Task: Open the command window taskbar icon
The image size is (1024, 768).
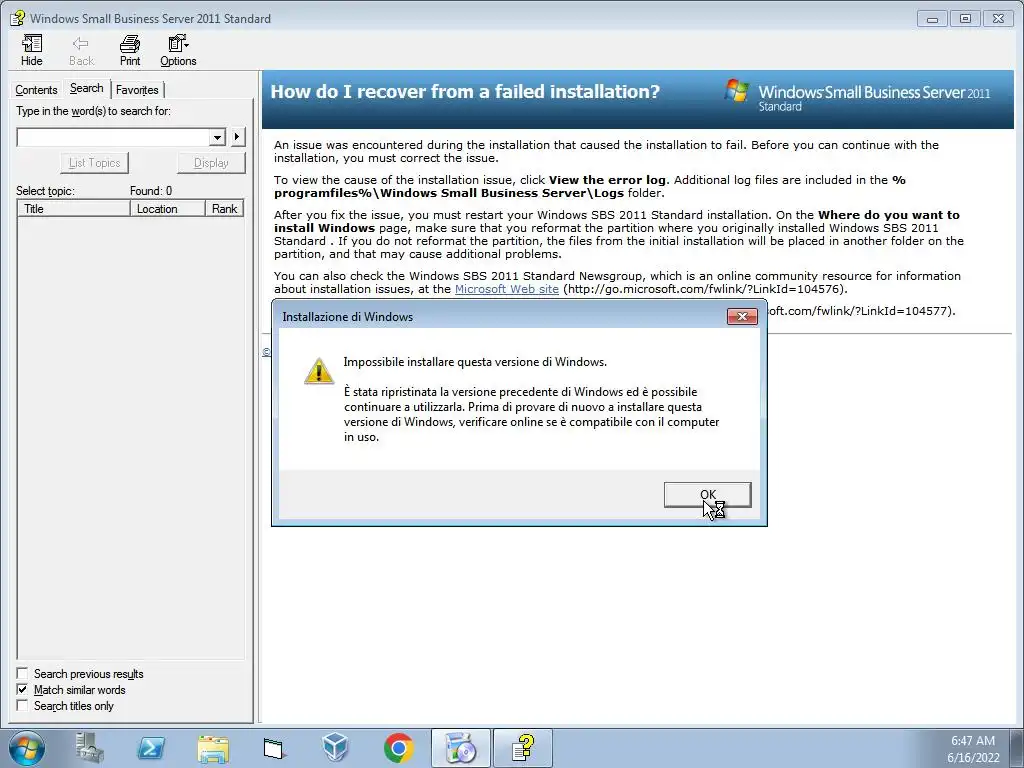Action: pos(275,748)
